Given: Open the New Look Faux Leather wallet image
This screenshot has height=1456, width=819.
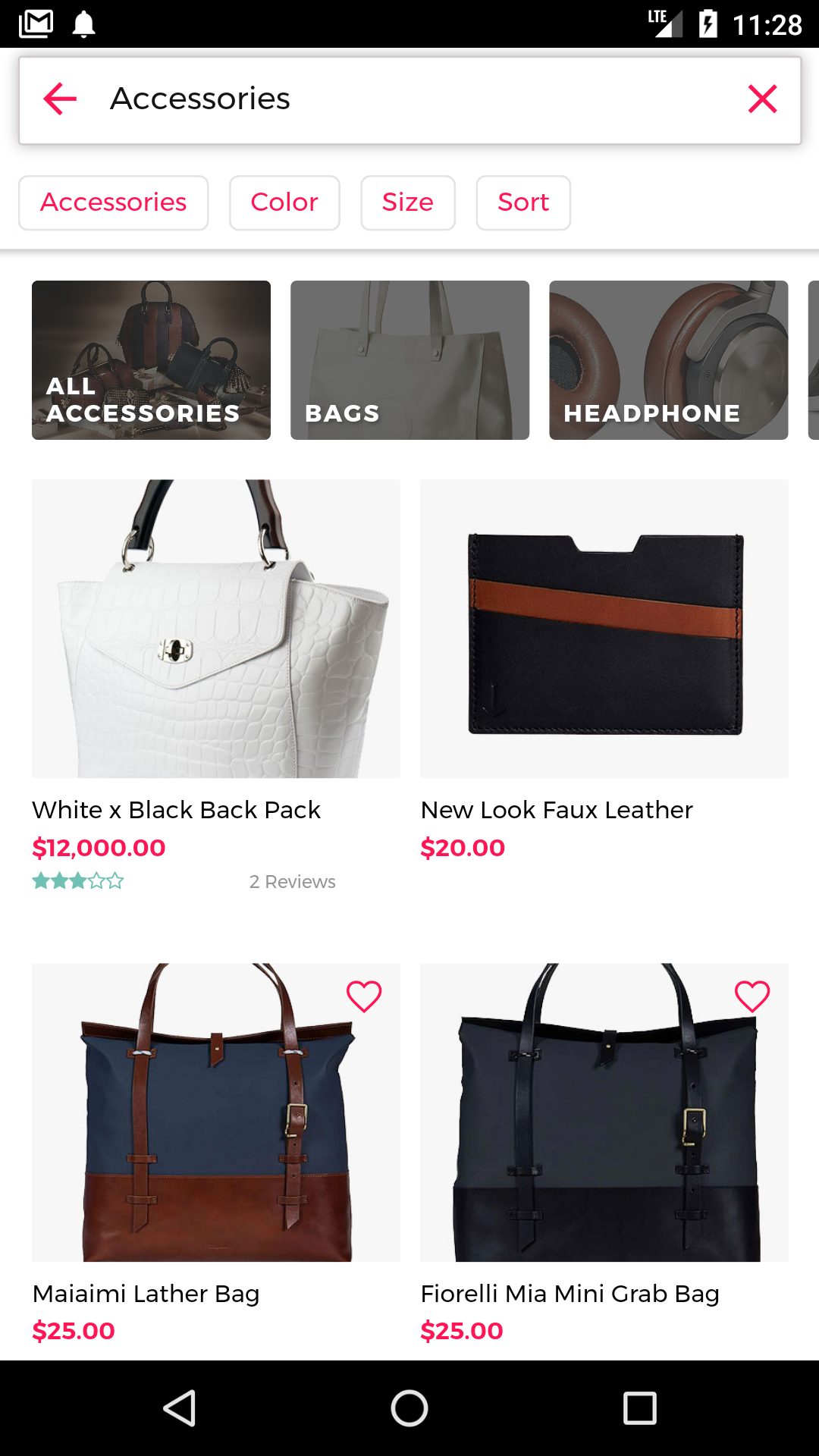Looking at the screenshot, I should pyautogui.click(x=604, y=629).
